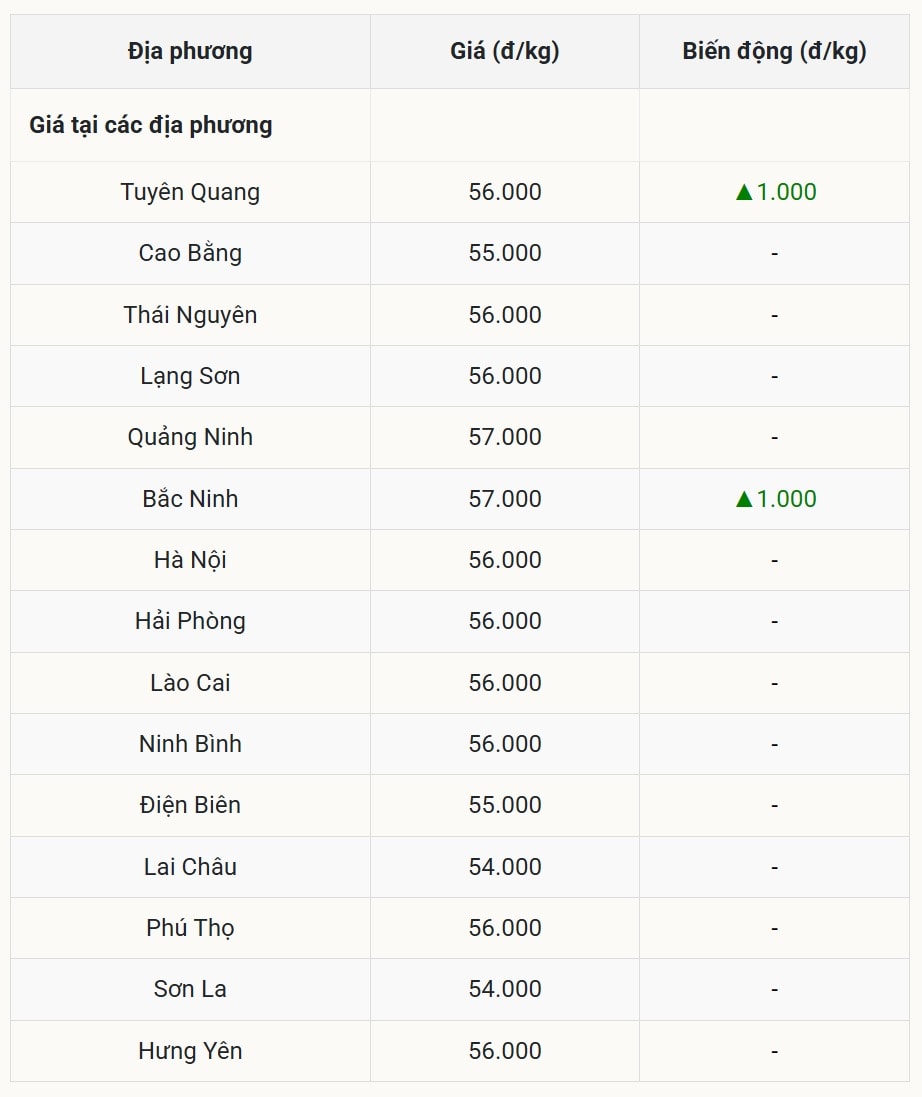Select the Thái Nguyên cell
Image resolution: width=922 pixels, height=1097 pixels.
(190, 315)
